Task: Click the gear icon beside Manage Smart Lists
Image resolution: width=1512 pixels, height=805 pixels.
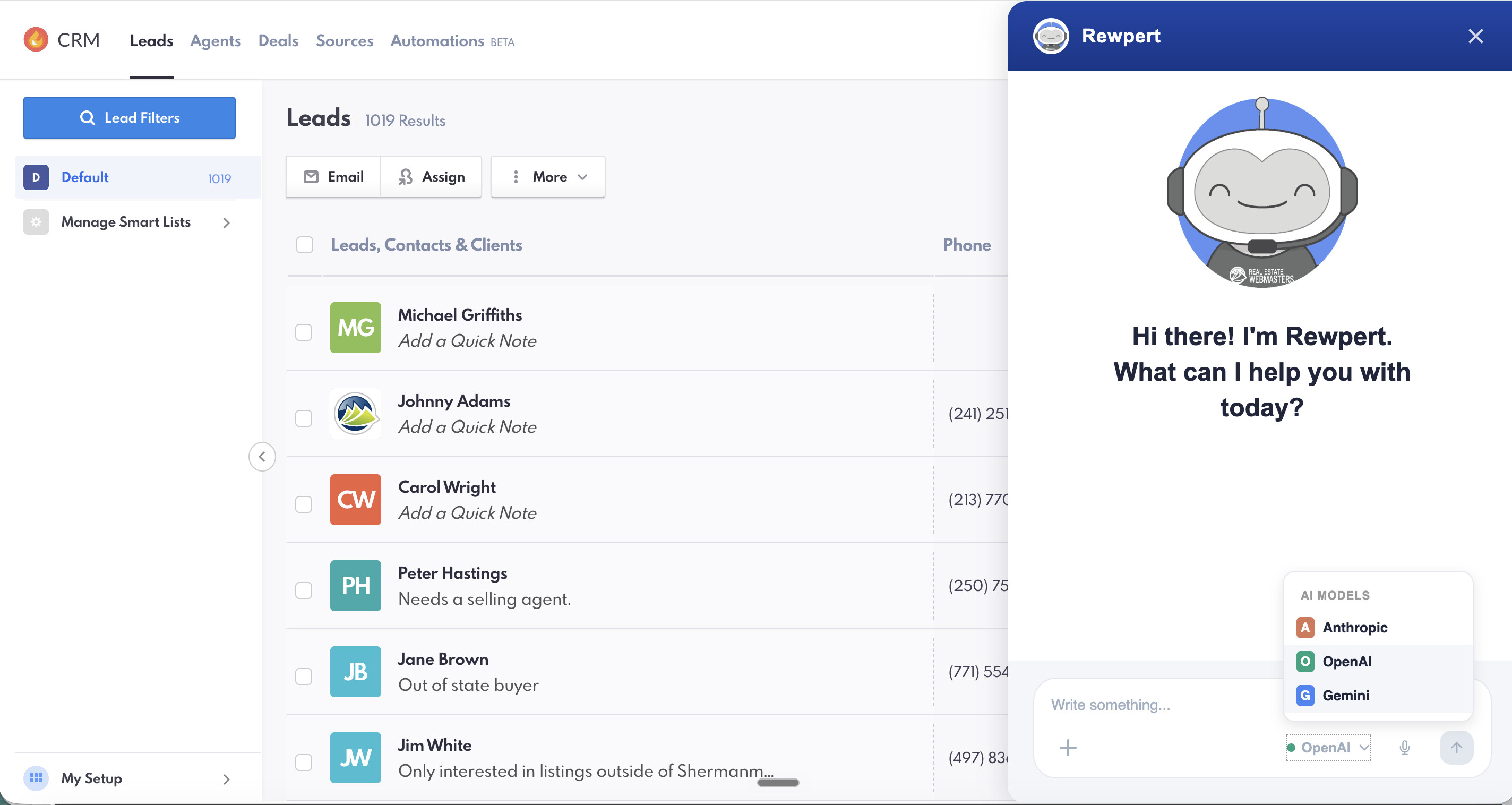Action: [36, 222]
